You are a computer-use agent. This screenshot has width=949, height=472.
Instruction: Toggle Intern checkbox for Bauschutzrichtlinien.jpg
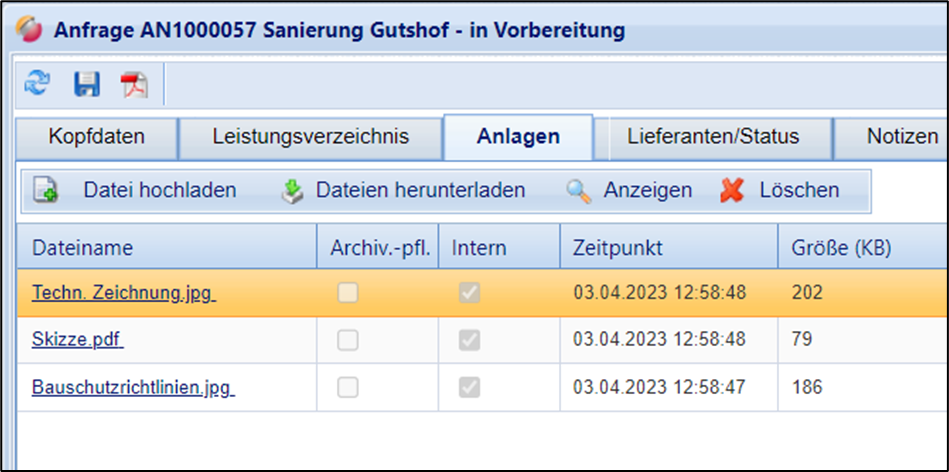[x=469, y=387]
